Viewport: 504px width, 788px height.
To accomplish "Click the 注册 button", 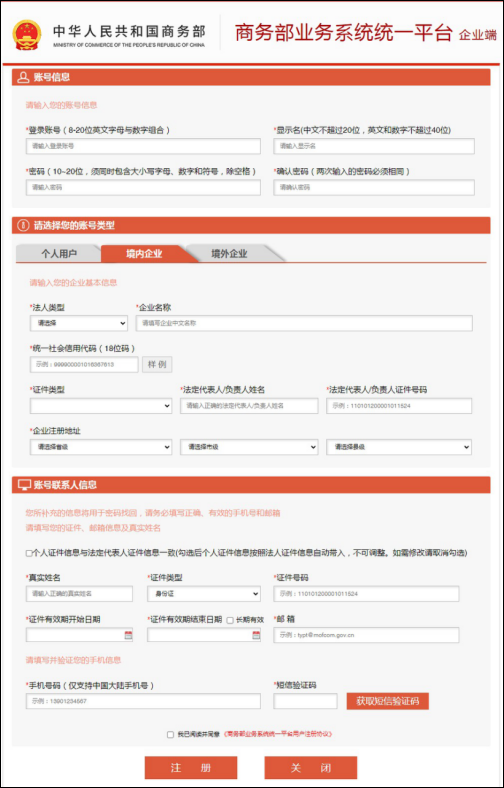I will (191, 768).
